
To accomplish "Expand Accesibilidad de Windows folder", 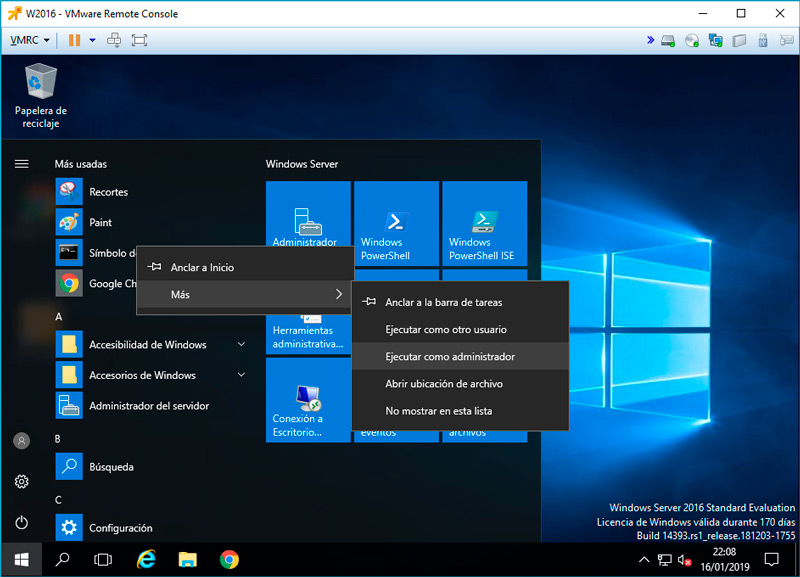I will [151, 344].
